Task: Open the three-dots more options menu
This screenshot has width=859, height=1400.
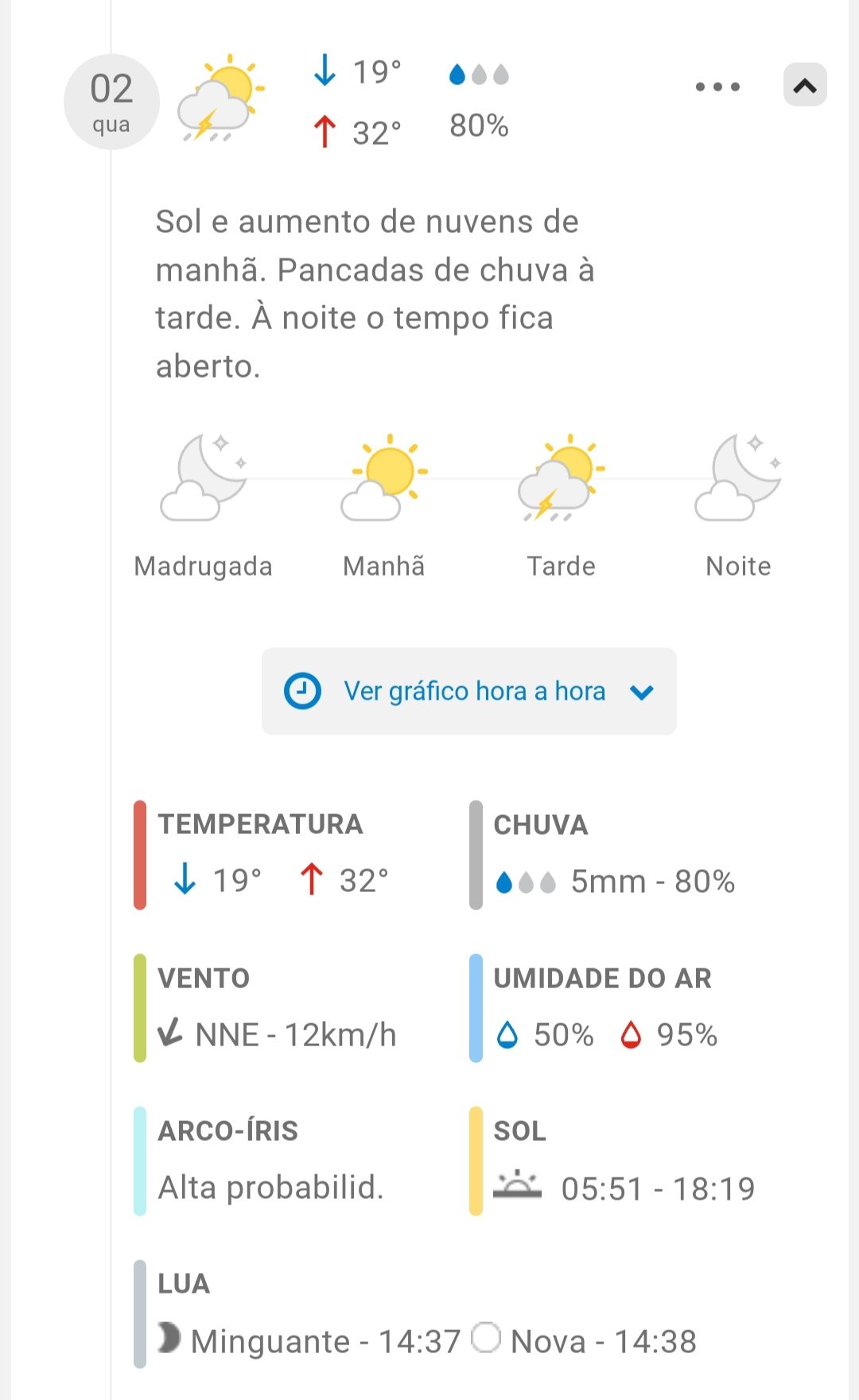Action: (717, 87)
